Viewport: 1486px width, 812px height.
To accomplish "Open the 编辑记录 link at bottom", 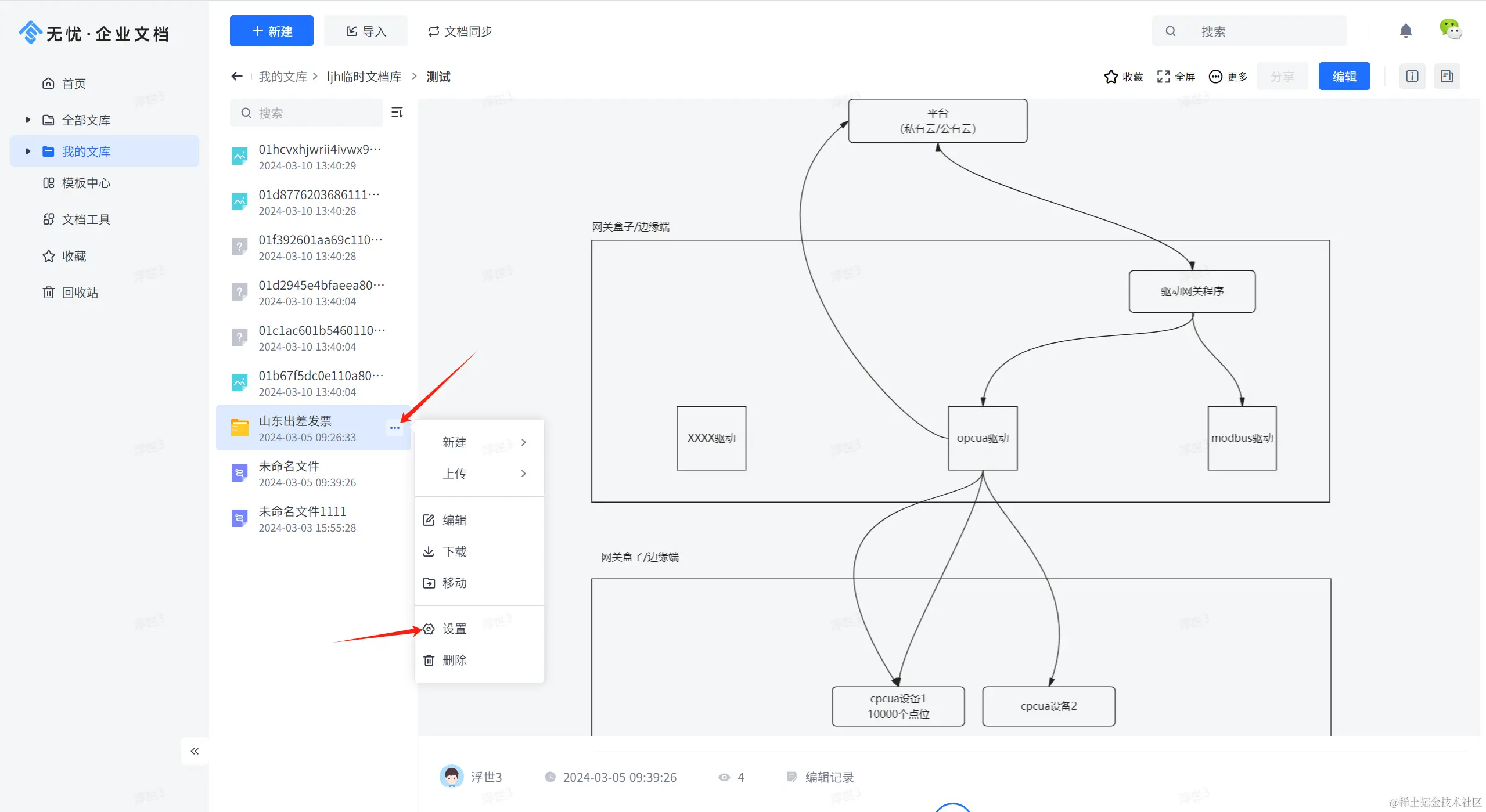I will coord(829,777).
